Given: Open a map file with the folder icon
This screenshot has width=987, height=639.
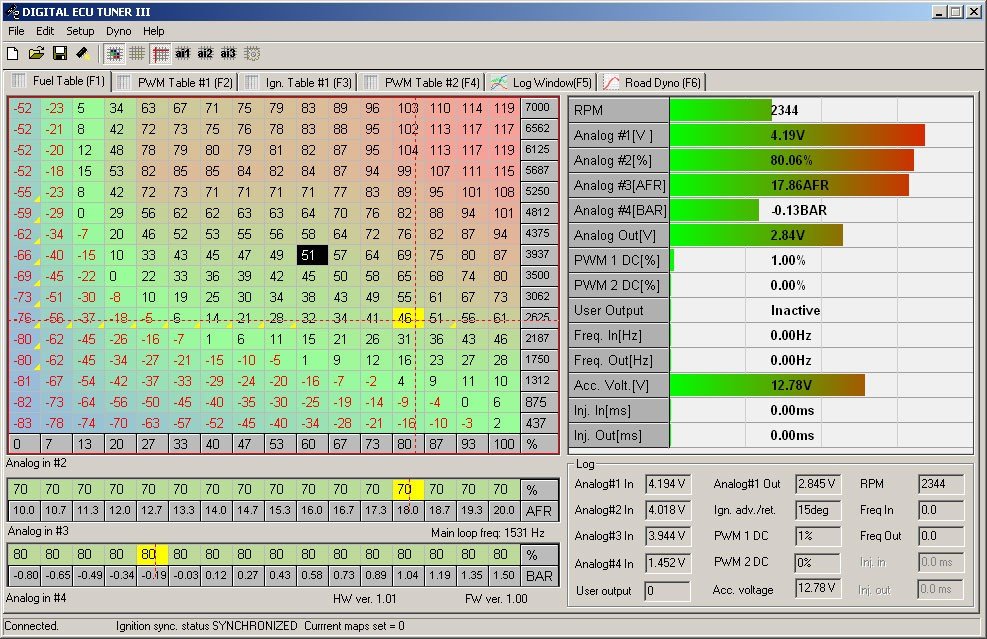Looking at the screenshot, I should pos(37,53).
